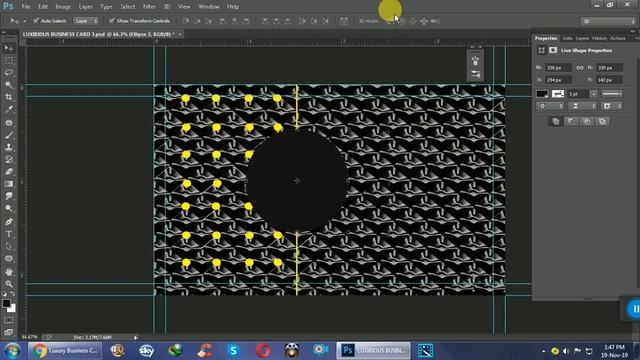This screenshot has height=360, width=640.
Task: Click the shape height H input field
Action: pyautogui.click(x=609, y=67)
